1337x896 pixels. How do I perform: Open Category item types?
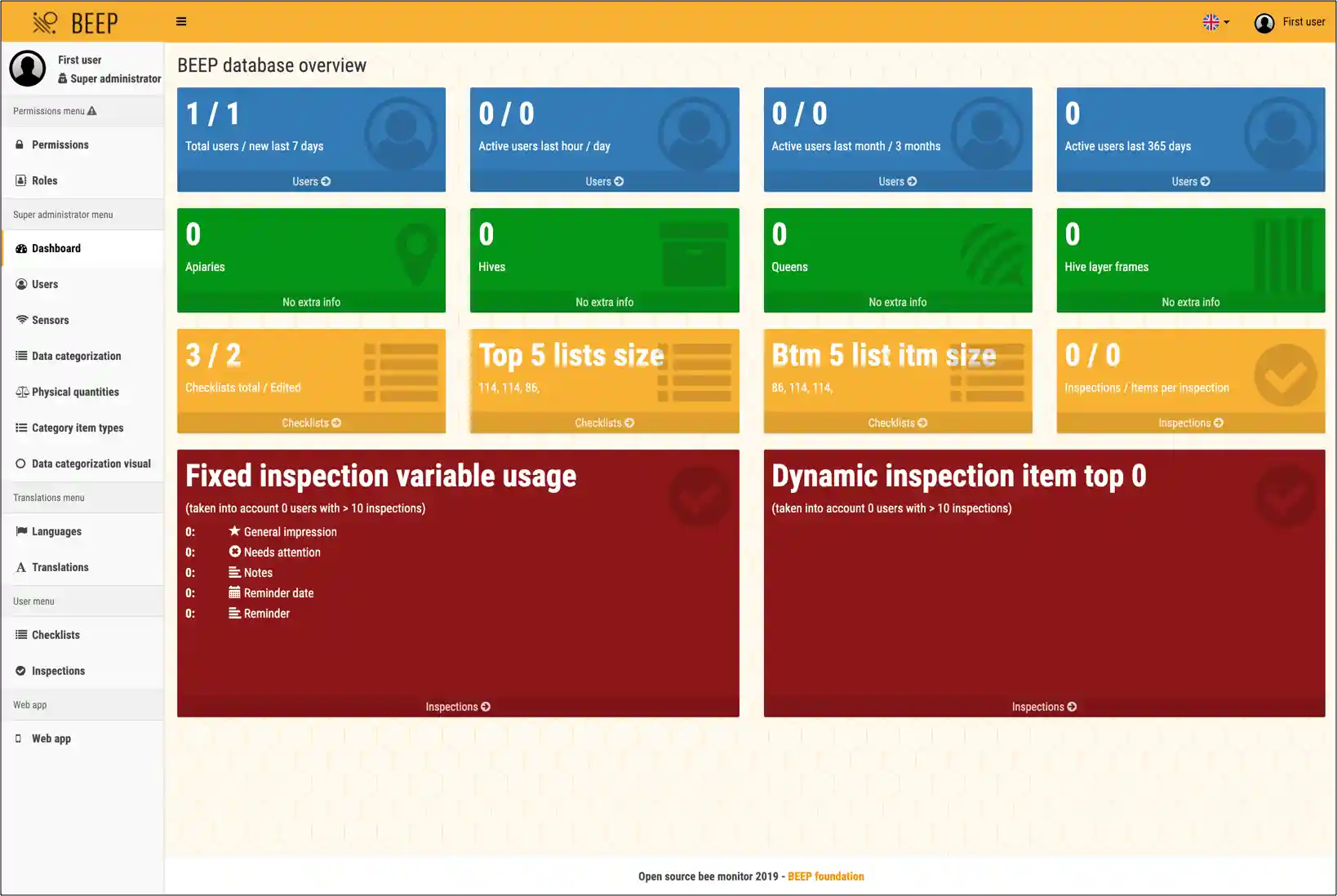[77, 428]
